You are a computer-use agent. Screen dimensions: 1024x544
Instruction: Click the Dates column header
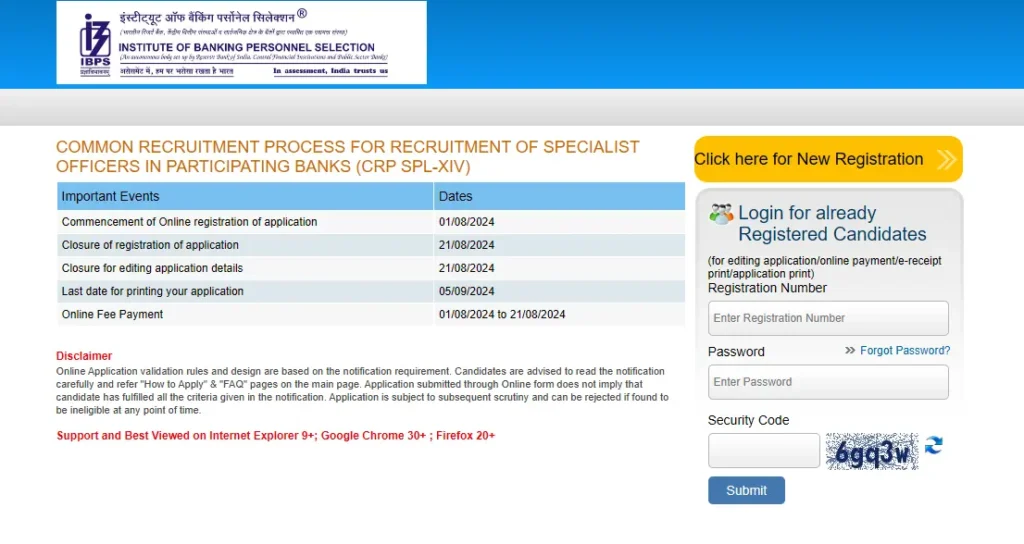point(559,196)
